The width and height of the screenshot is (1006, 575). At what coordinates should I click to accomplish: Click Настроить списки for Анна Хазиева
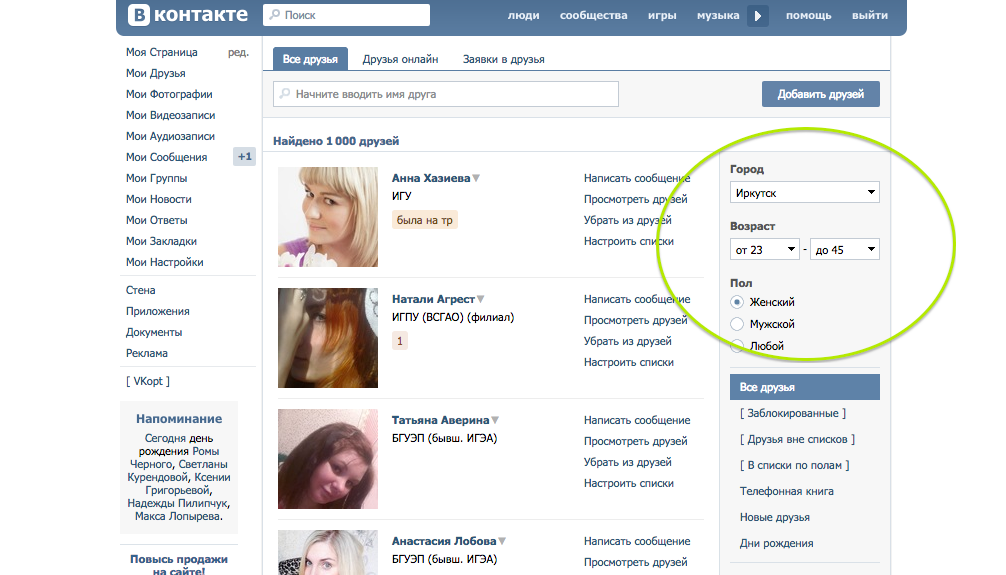tap(629, 241)
